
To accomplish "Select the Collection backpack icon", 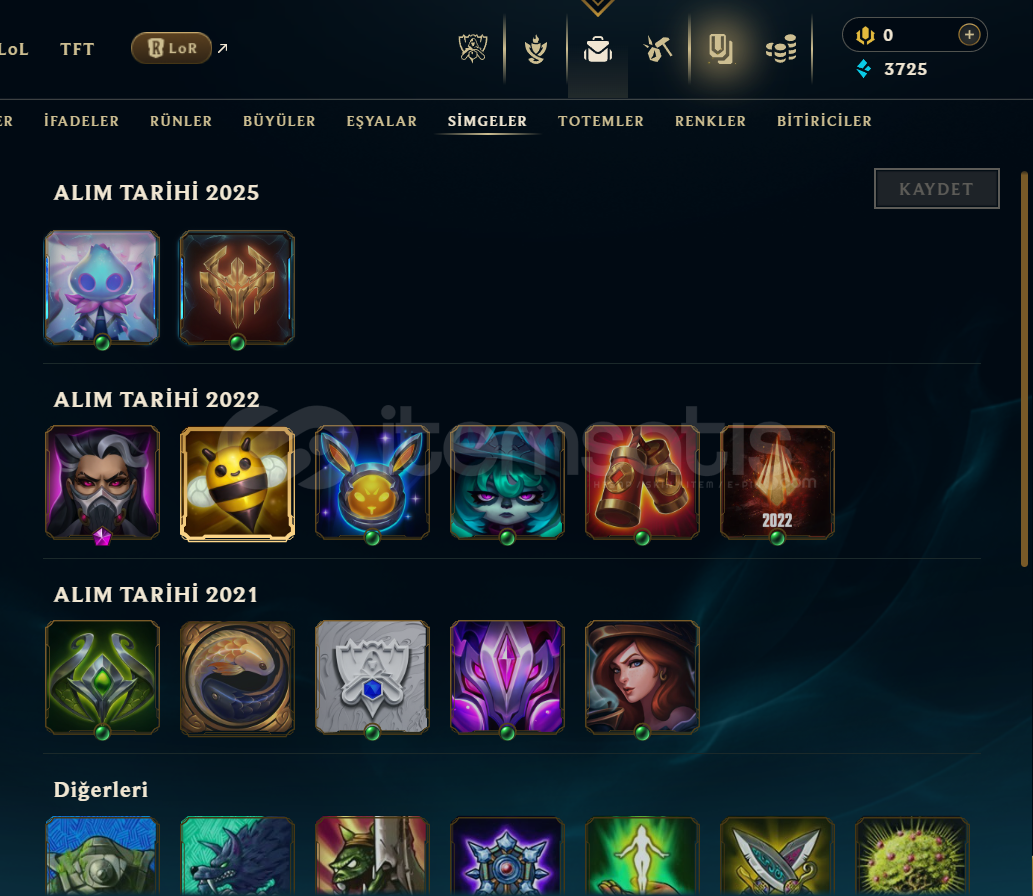I will click(x=598, y=49).
